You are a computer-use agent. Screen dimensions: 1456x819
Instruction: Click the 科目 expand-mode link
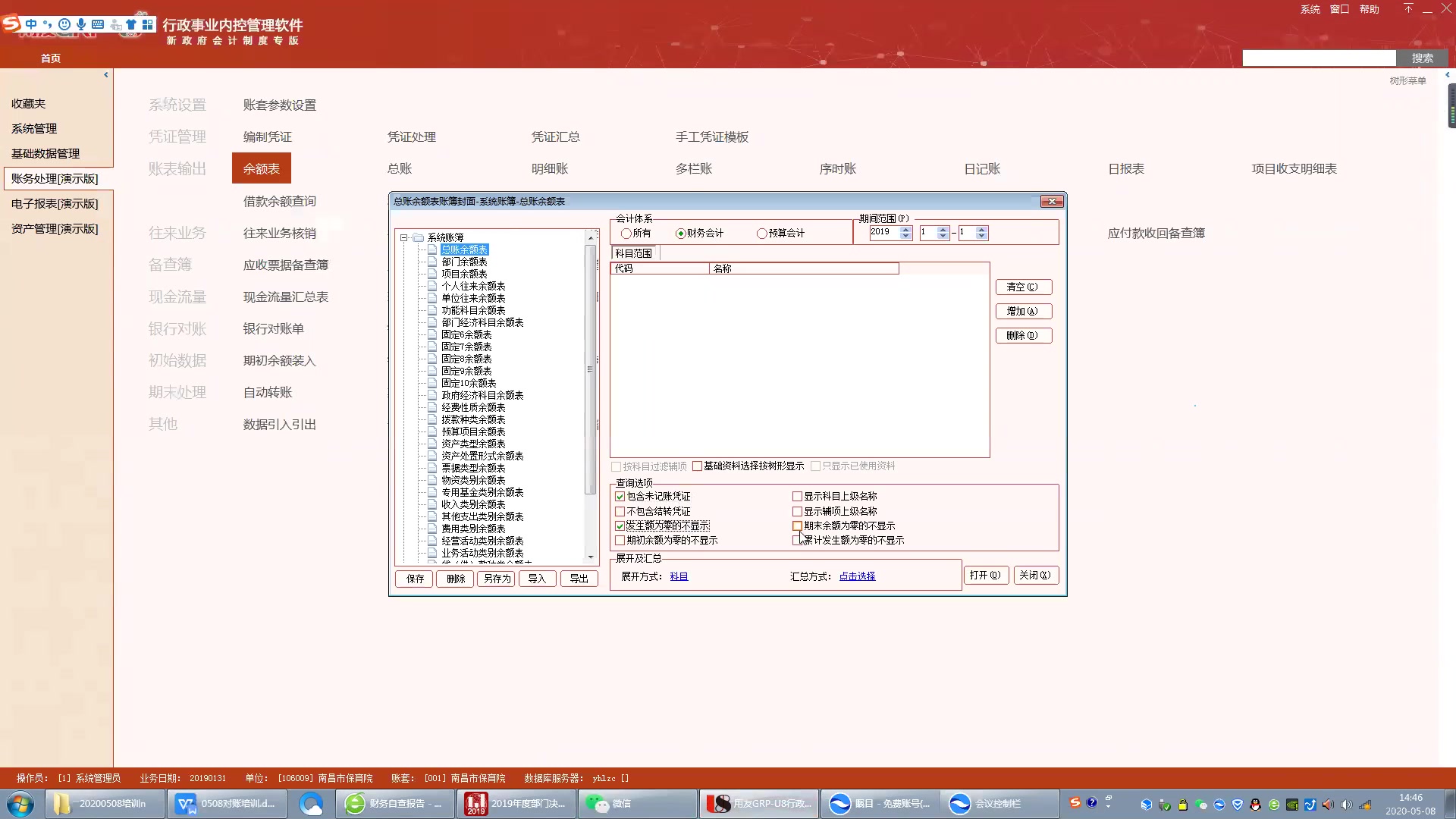pyautogui.click(x=679, y=577)
